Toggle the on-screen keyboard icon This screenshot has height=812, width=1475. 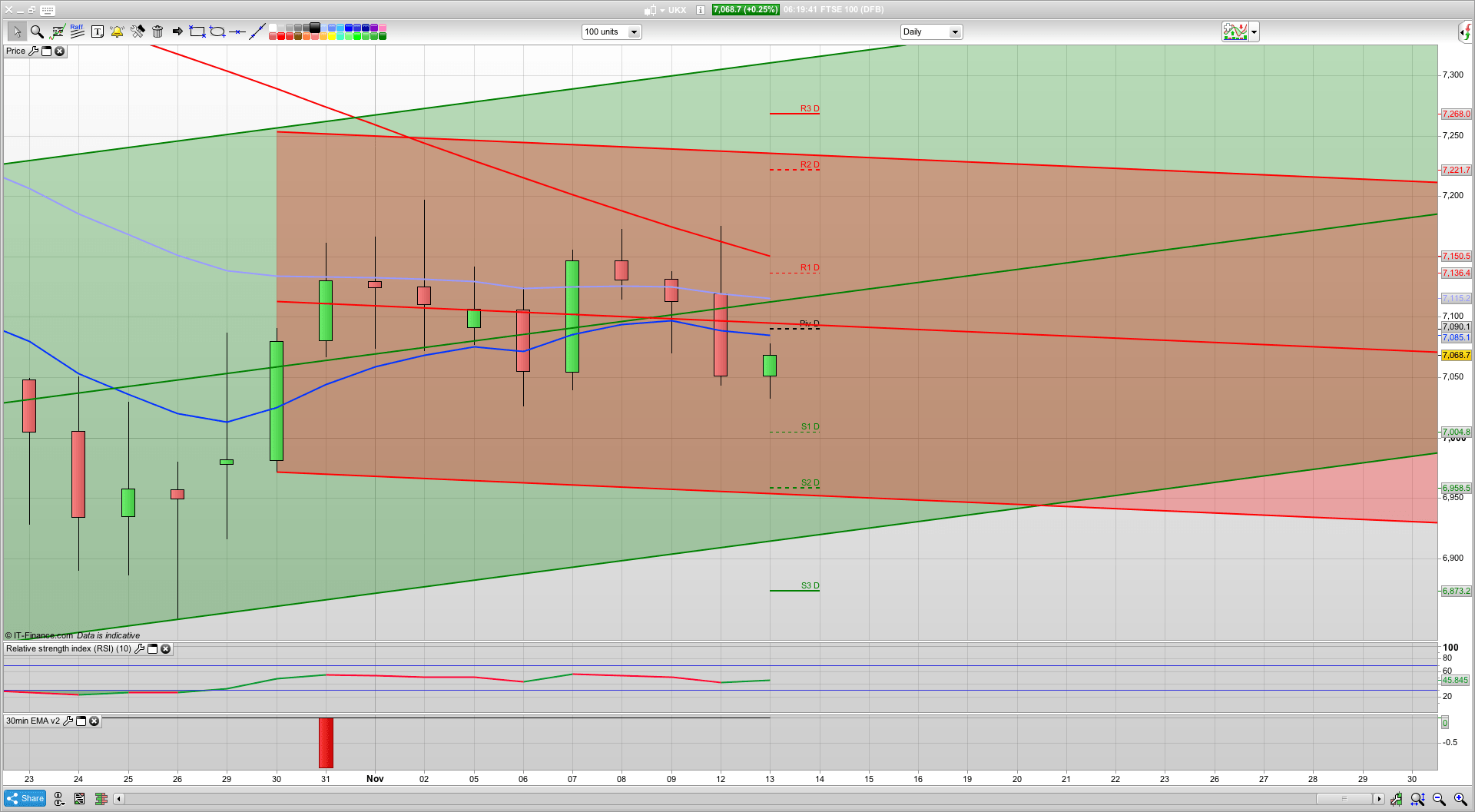[48, 11]
